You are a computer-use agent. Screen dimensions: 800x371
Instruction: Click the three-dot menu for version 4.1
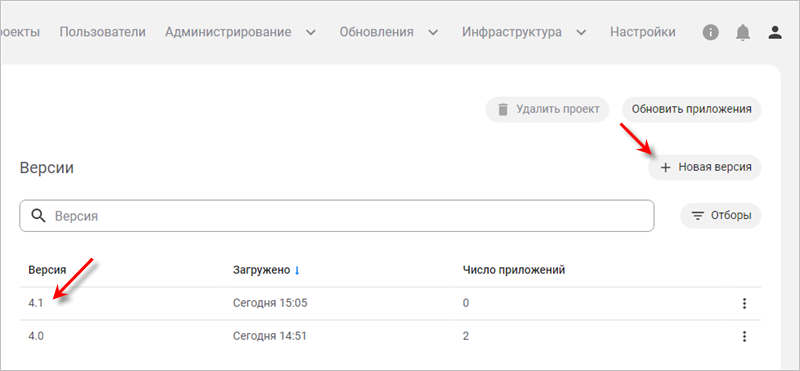[744, 304]
